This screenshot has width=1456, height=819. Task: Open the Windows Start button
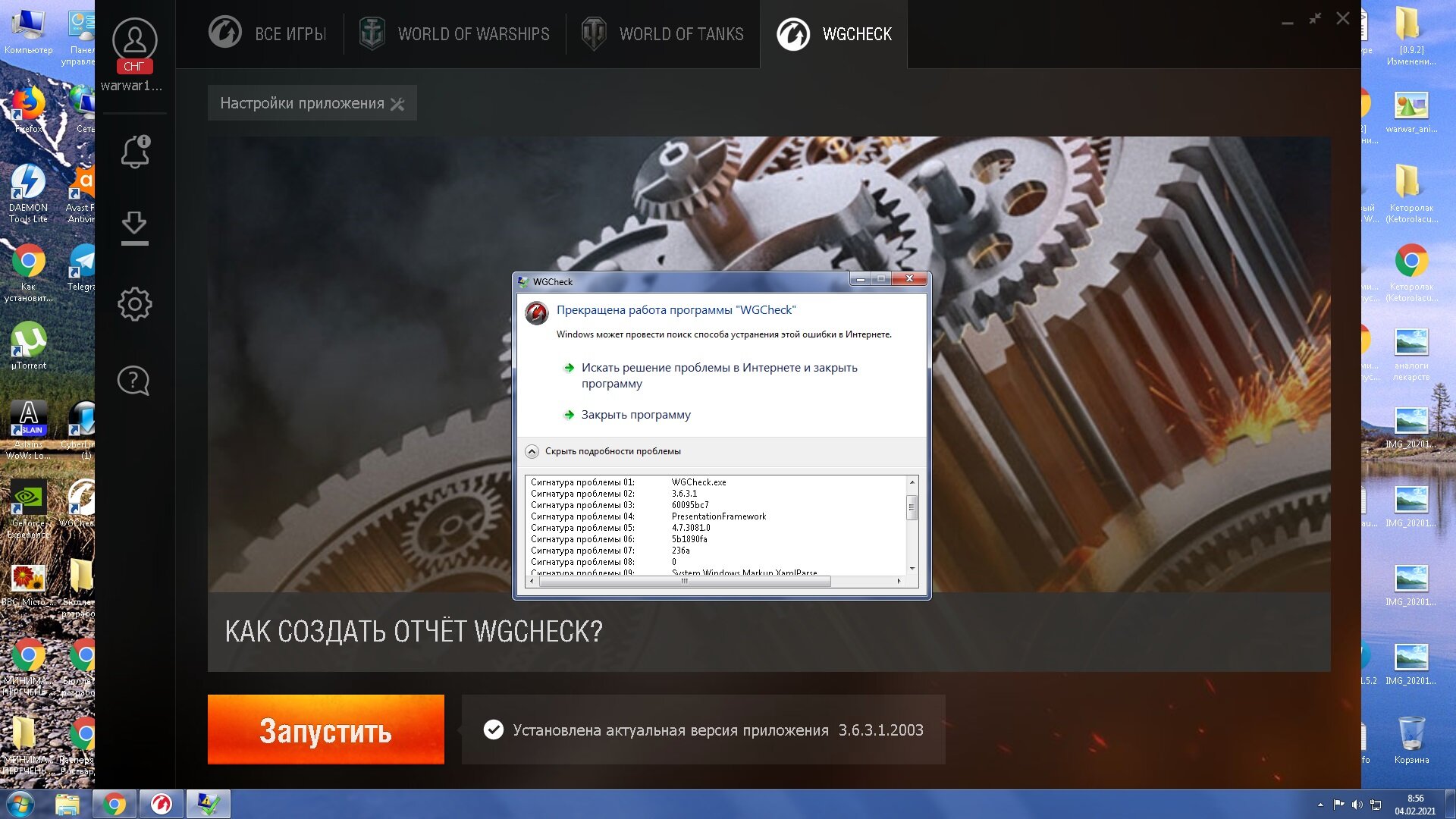point(20,804)
